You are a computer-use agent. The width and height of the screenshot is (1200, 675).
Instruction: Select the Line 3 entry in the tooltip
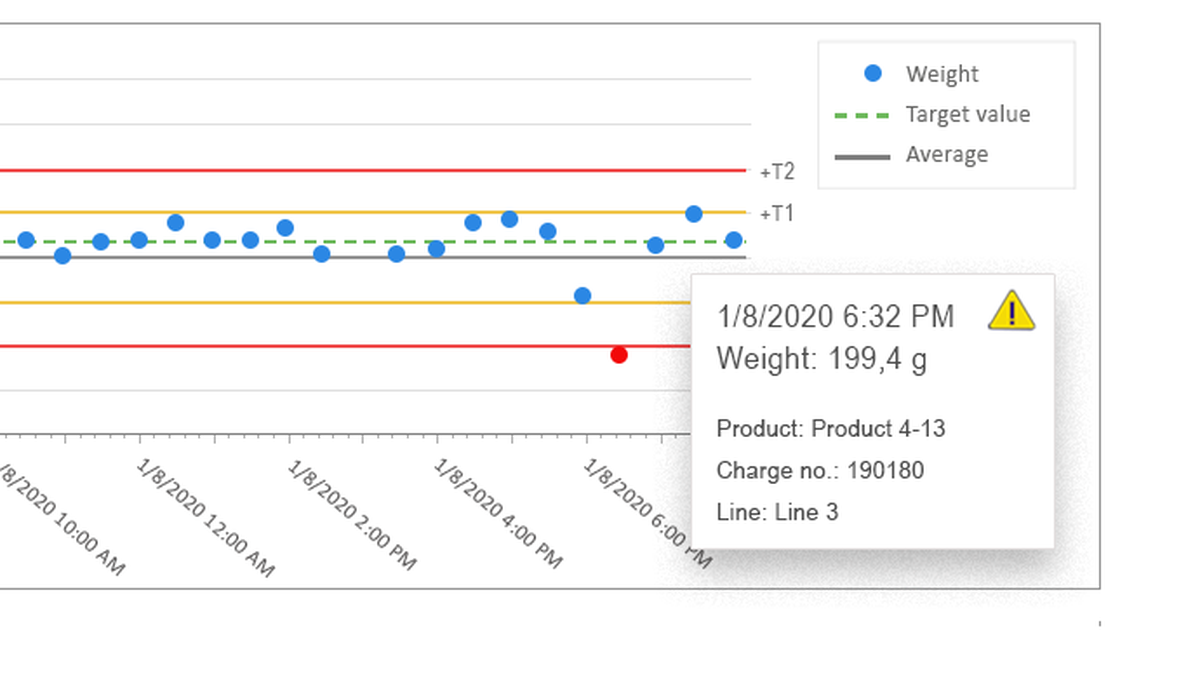[780, 512]
